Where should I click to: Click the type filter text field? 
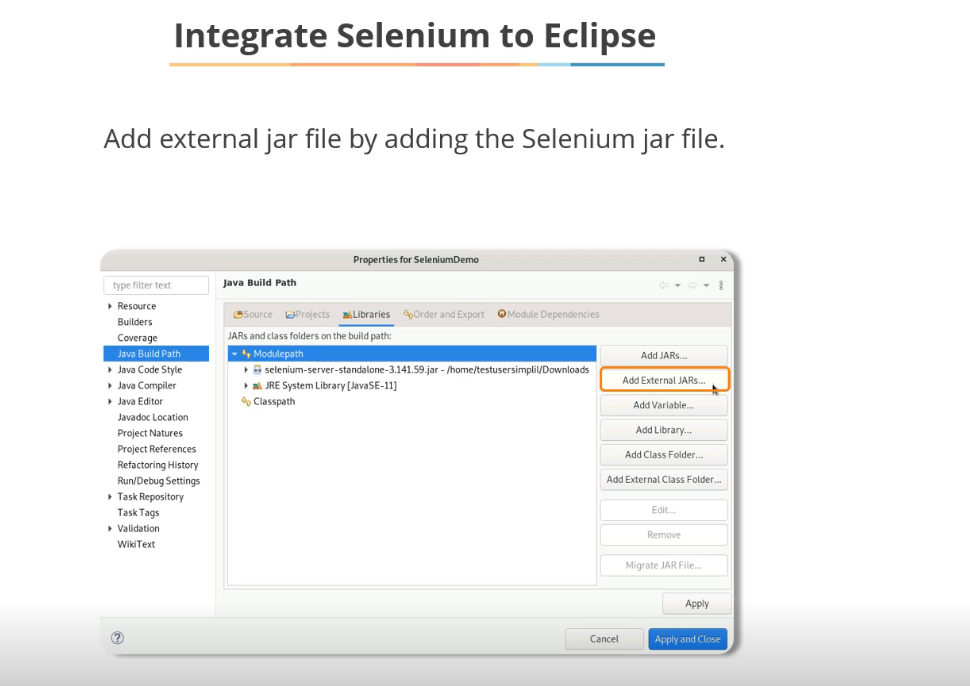tap(156, 285)
